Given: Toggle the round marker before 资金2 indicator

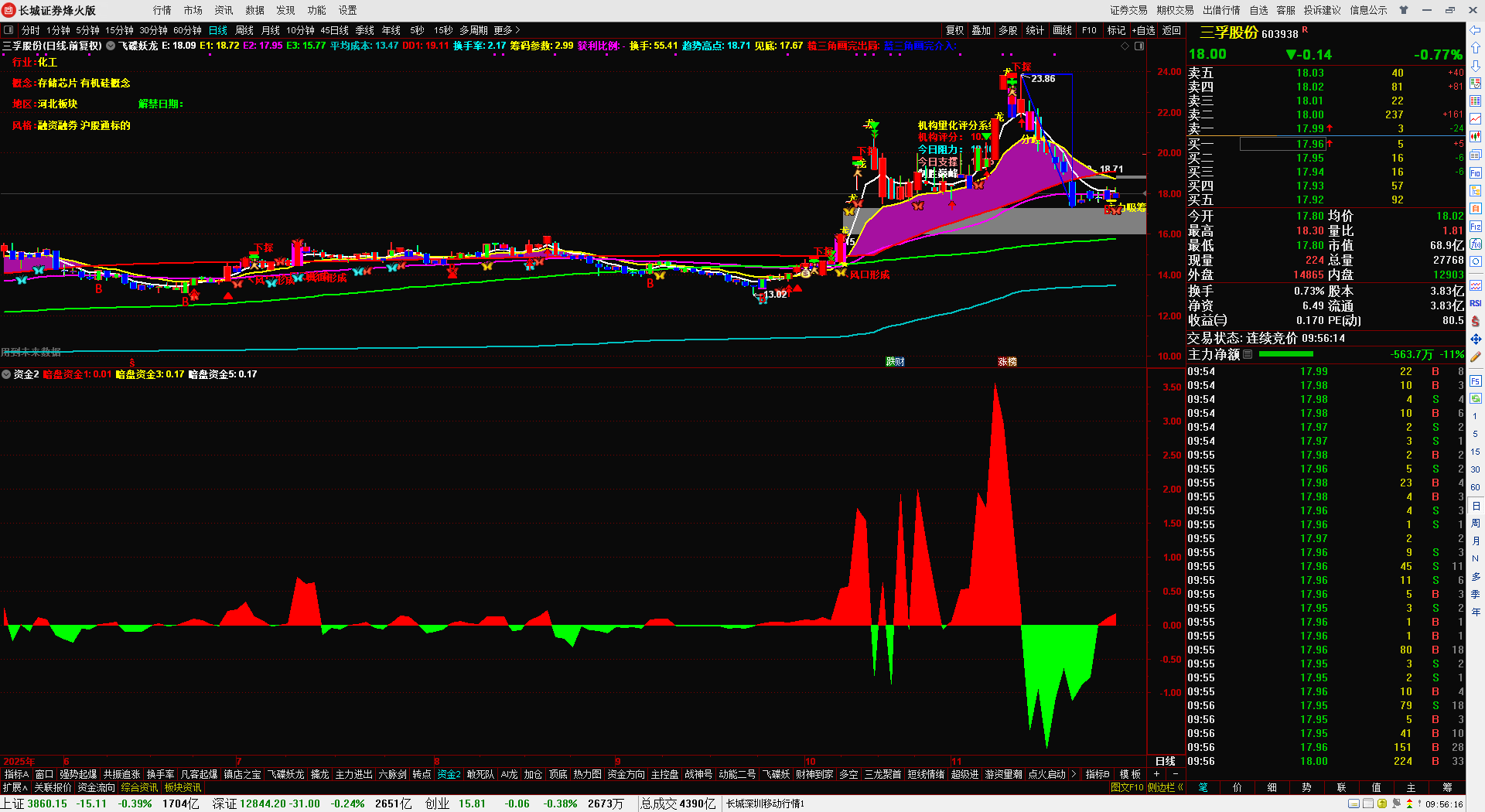Looking at the screenshot, I should (x=6, y=374).
